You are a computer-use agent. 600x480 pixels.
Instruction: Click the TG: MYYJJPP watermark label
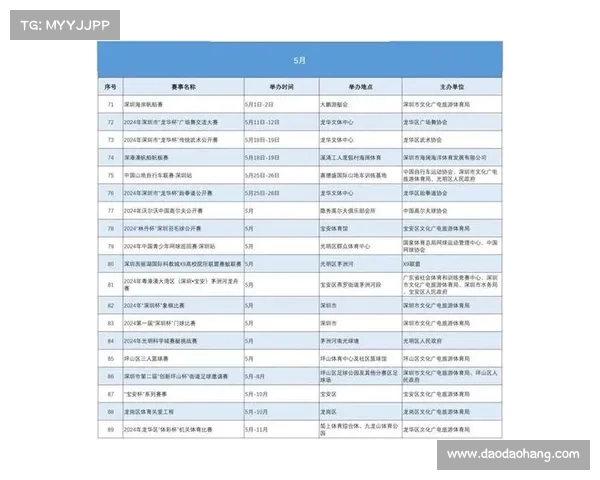[x=64, y=23]
